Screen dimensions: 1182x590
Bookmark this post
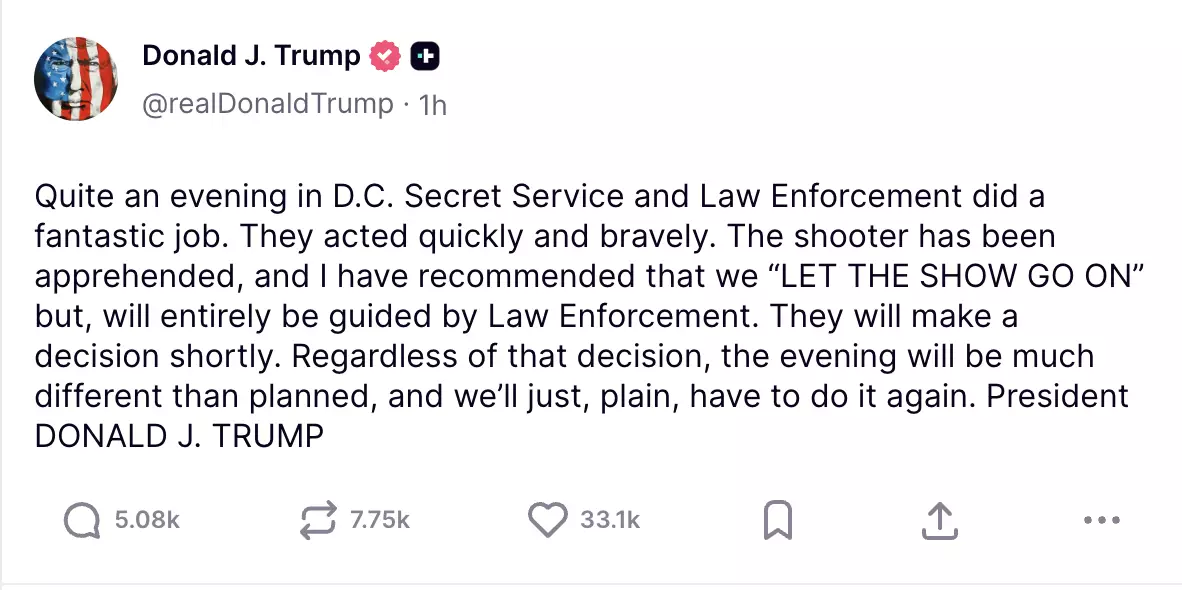(778, 520)
